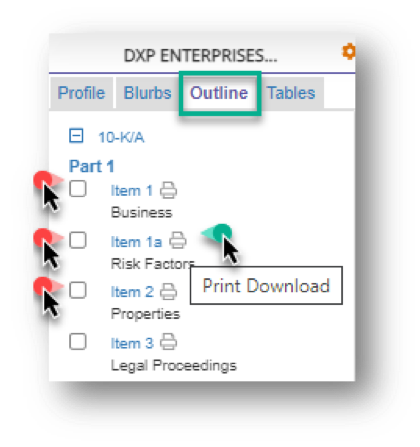Open the Item 3 link

[132, 343]
